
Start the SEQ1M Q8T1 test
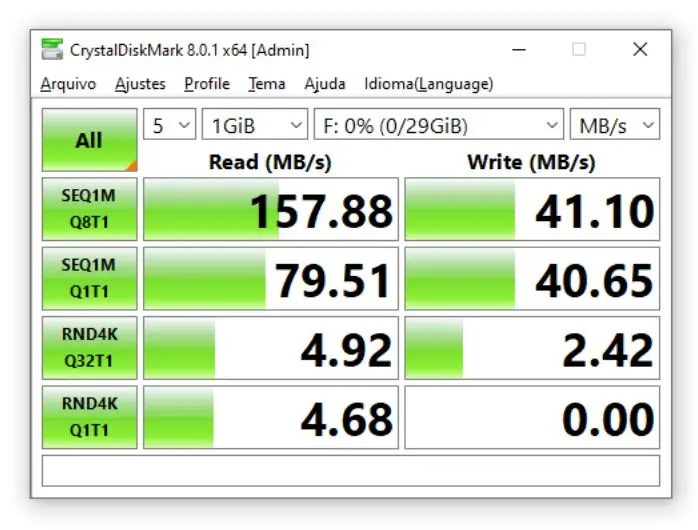89,209
